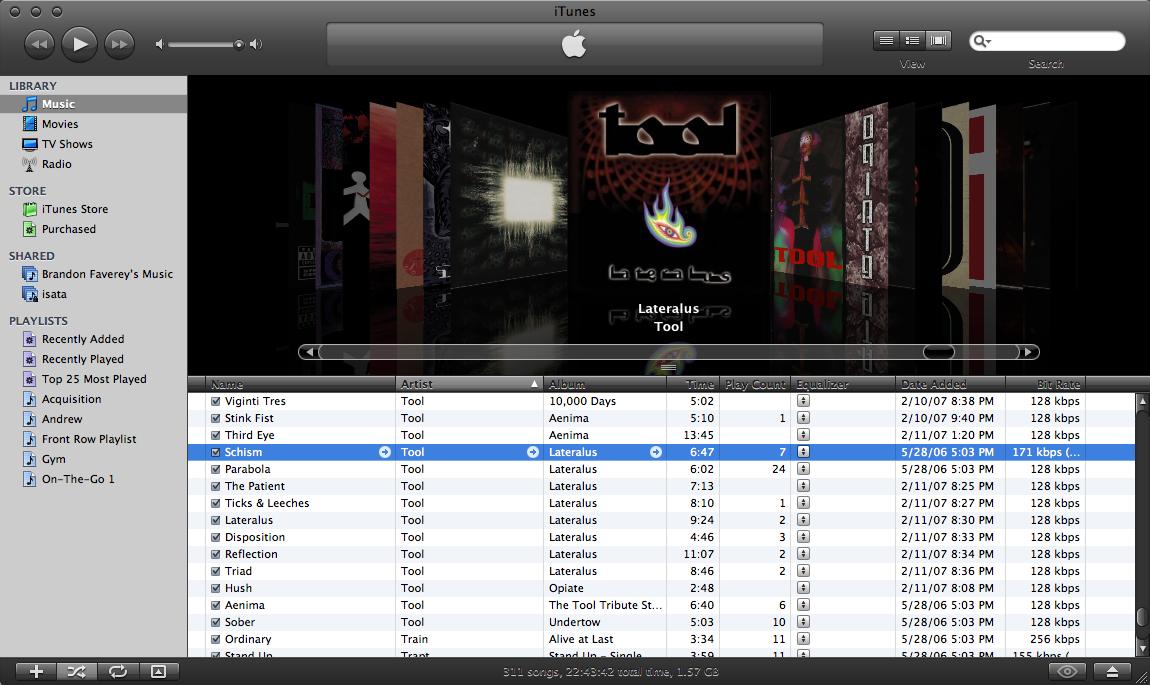Screen dimensions: 1150x685
Task: Switch to grouped album view icon
Action: 912,40
